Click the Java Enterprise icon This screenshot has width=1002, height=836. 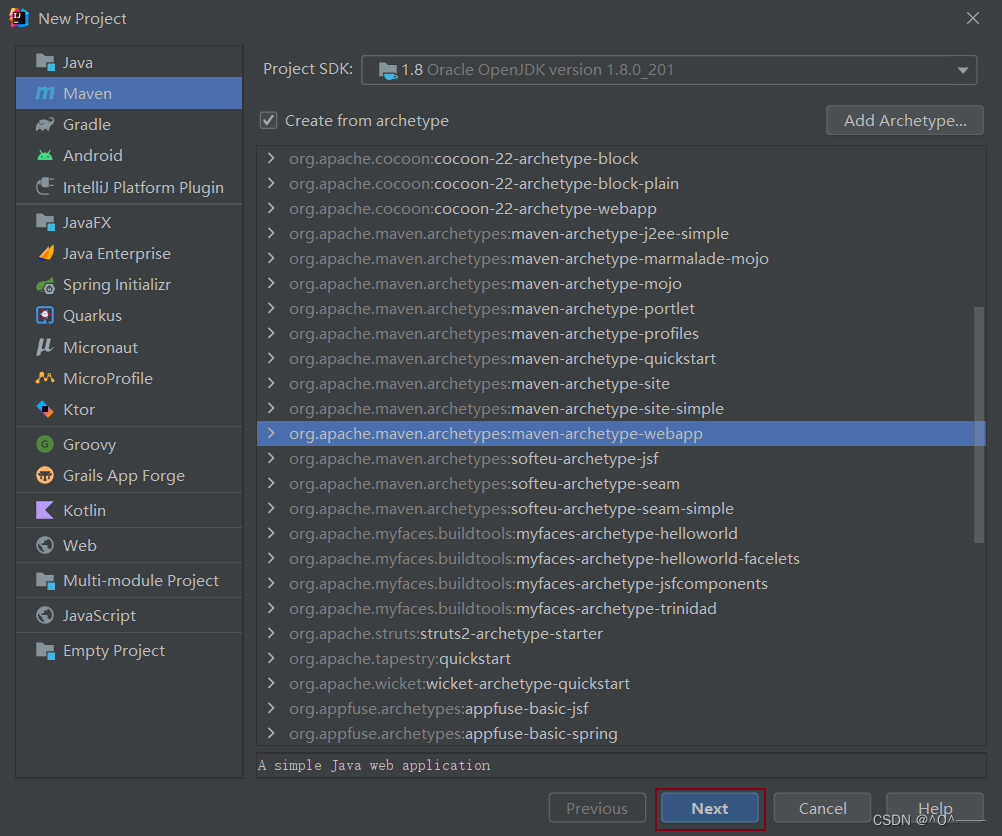(45, 253)
